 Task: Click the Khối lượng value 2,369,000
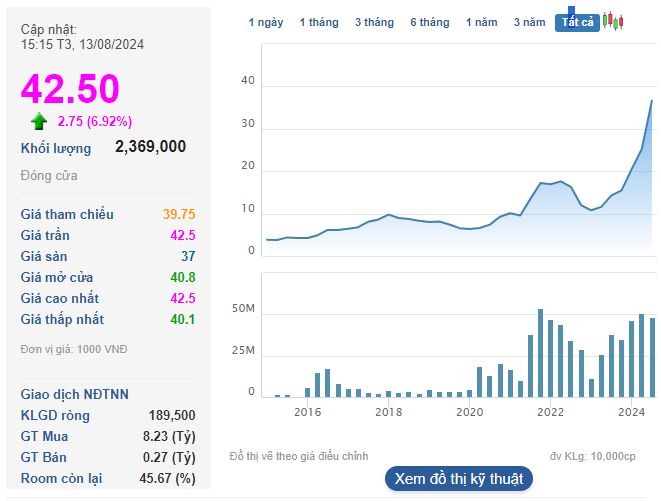pyautogui.click(x=150, y=147)
